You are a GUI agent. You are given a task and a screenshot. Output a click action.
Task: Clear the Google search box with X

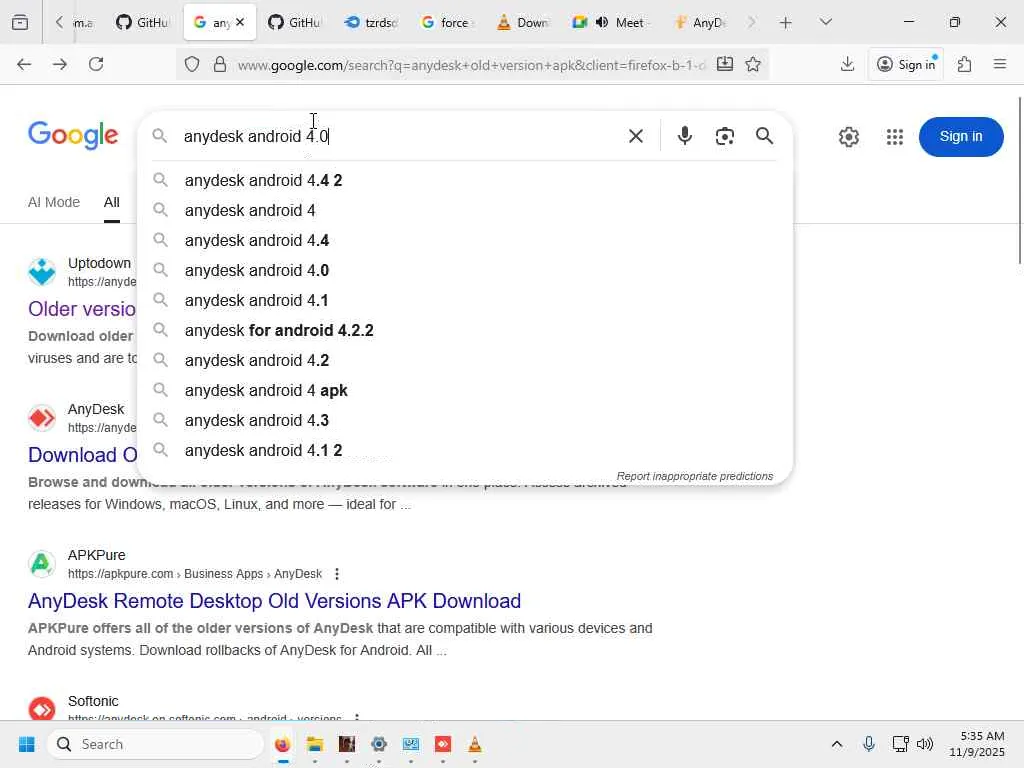(635, 136)
